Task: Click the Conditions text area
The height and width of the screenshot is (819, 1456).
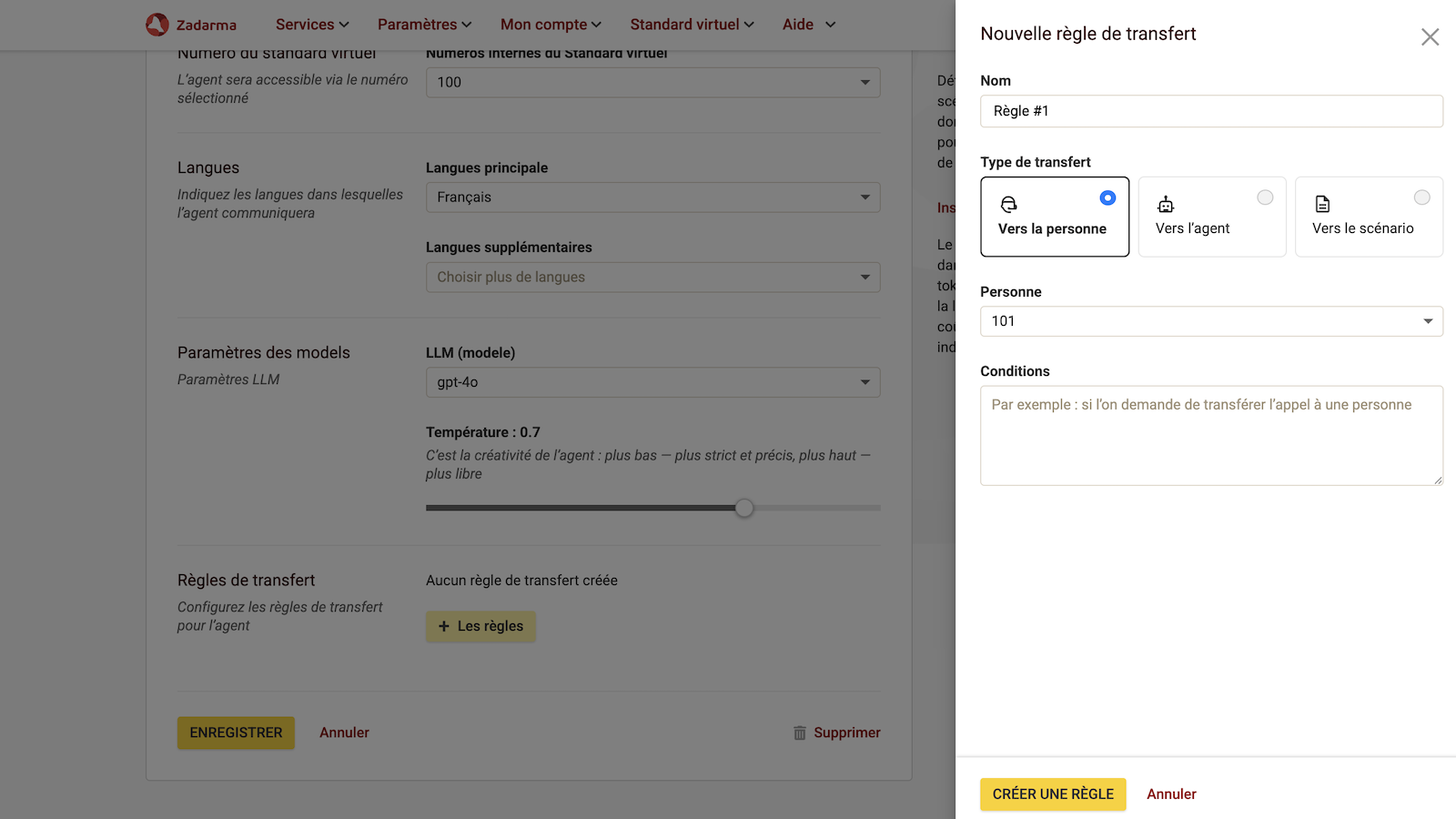Action: (1211, 436)
